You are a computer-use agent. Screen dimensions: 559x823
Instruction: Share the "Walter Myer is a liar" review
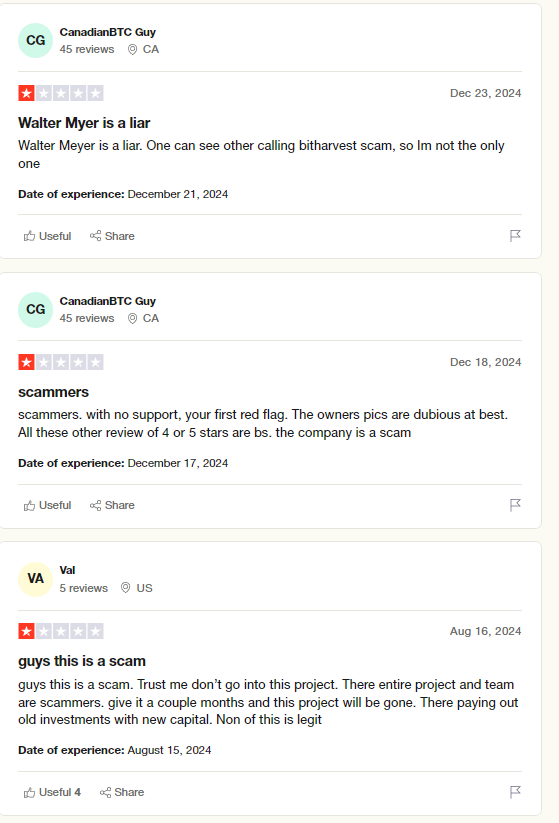pyautogui.click(x=112, y=236)
